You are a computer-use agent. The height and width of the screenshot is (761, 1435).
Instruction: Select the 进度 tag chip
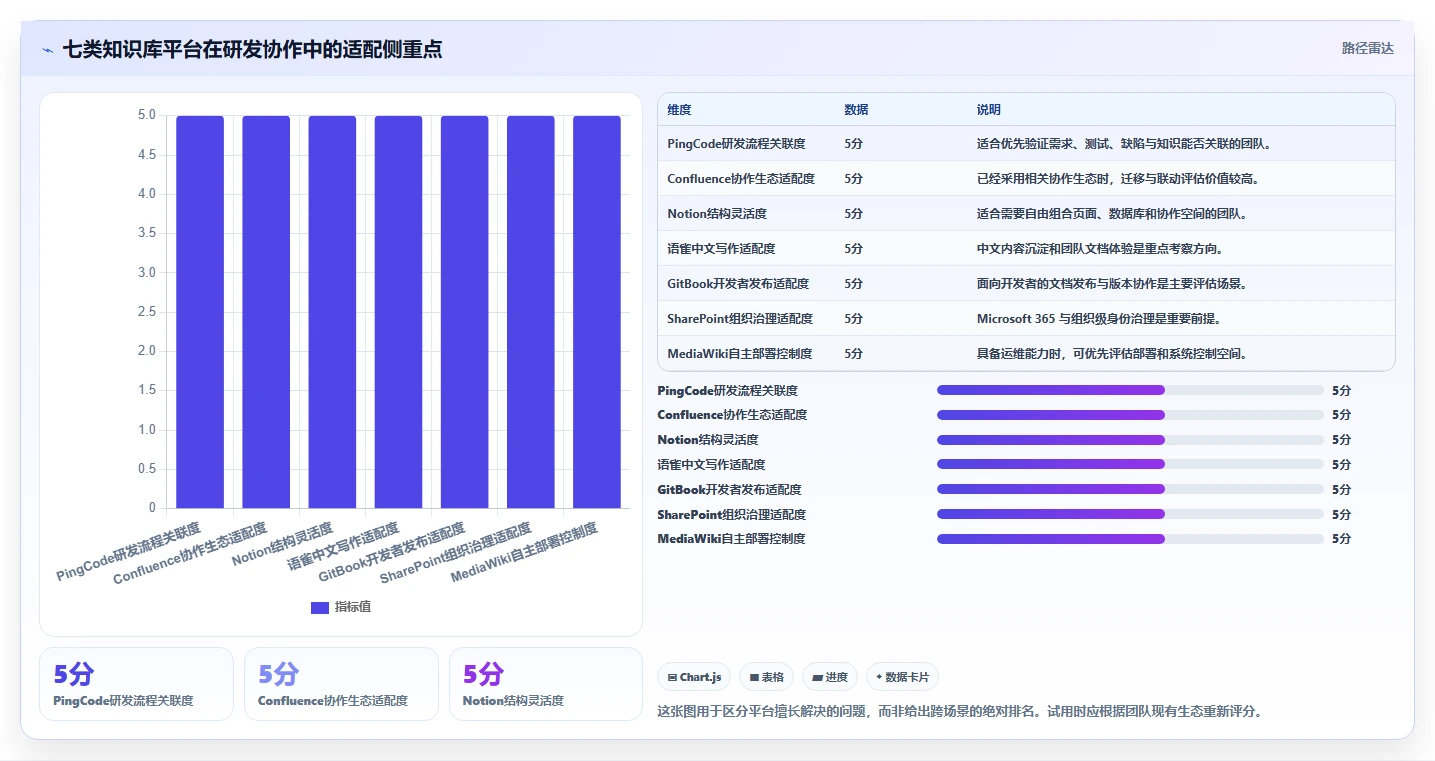(830, 677)
